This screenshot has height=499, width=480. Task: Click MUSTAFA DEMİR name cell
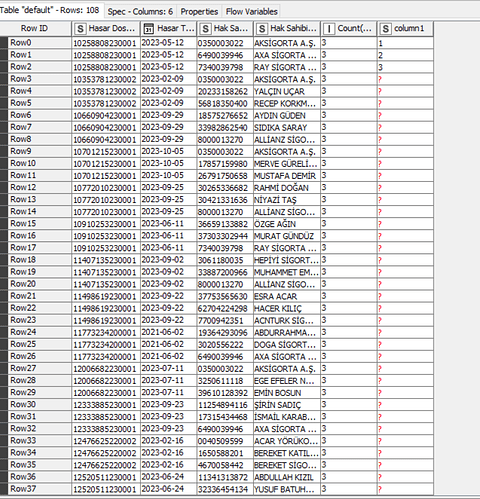click(287, 176)
